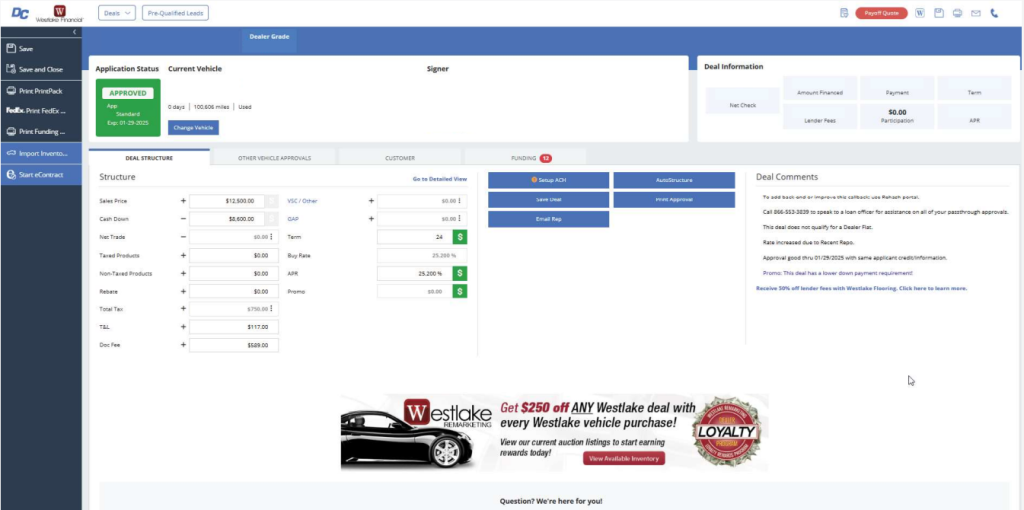Toggle the minus sign next to Net Trade
Image resolution: width=1024 pixels, height=510 pixels.
[x=183, y=237]
